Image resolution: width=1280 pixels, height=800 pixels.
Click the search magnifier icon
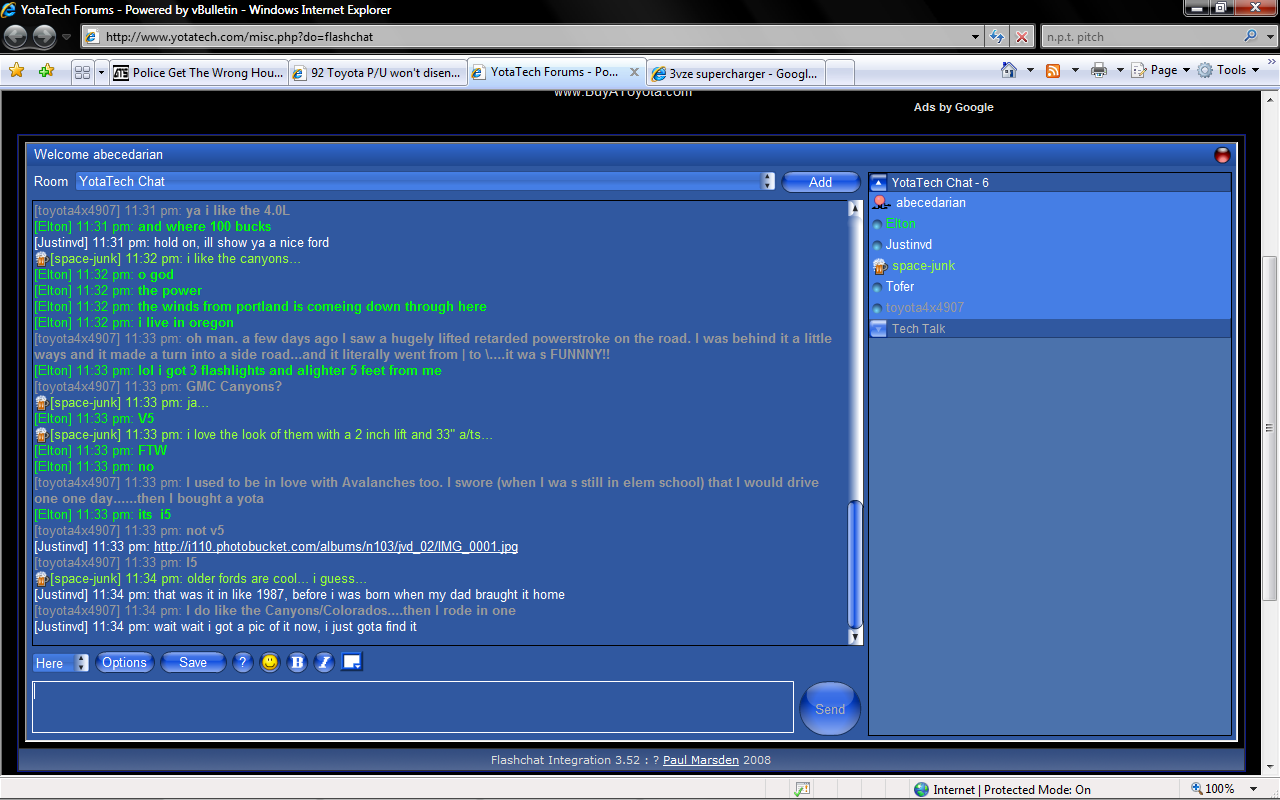click(1251, 37)
